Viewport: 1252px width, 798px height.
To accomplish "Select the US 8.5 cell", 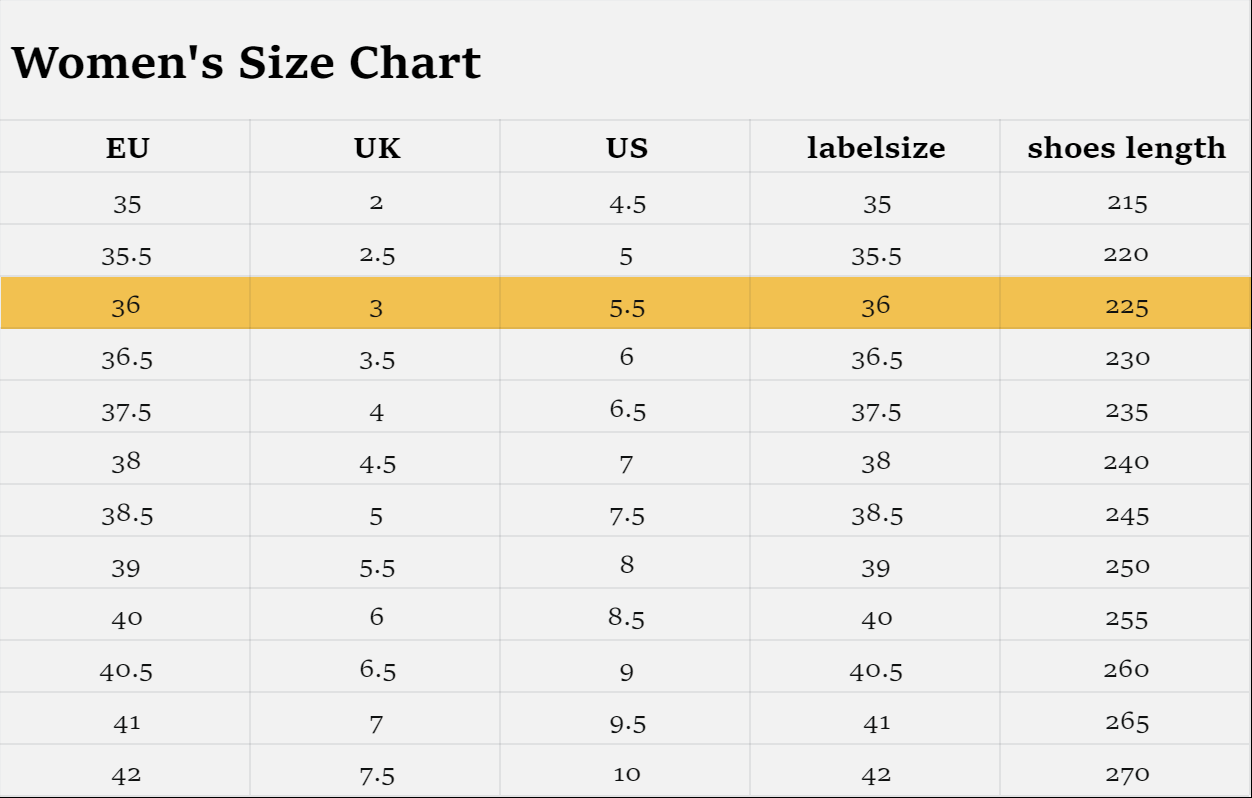I will (x=627, y=617).
